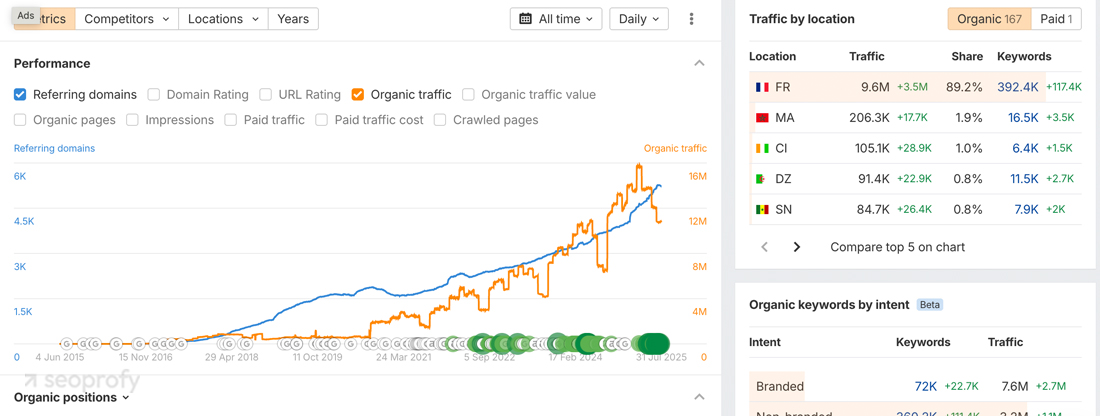Switch to the Years tab
Viewport: 1100px width, 416px height.
click(x=293, y=19)
